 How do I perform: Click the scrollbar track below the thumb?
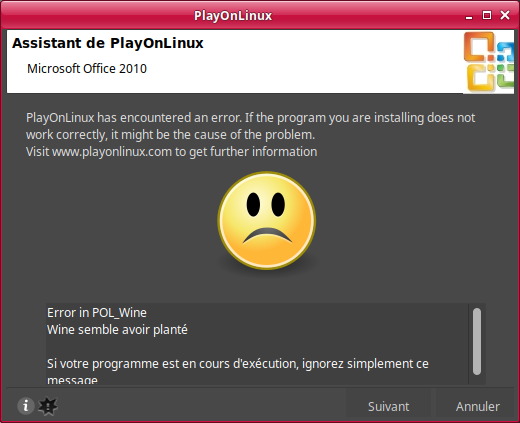click(x=477, y=379)
